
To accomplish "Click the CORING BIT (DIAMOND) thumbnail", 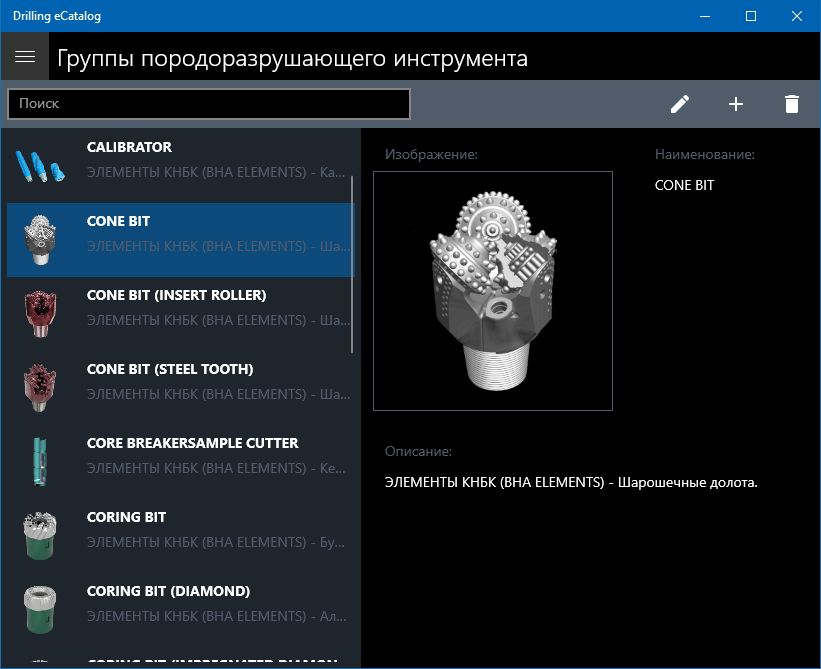I will pos(40,610).
